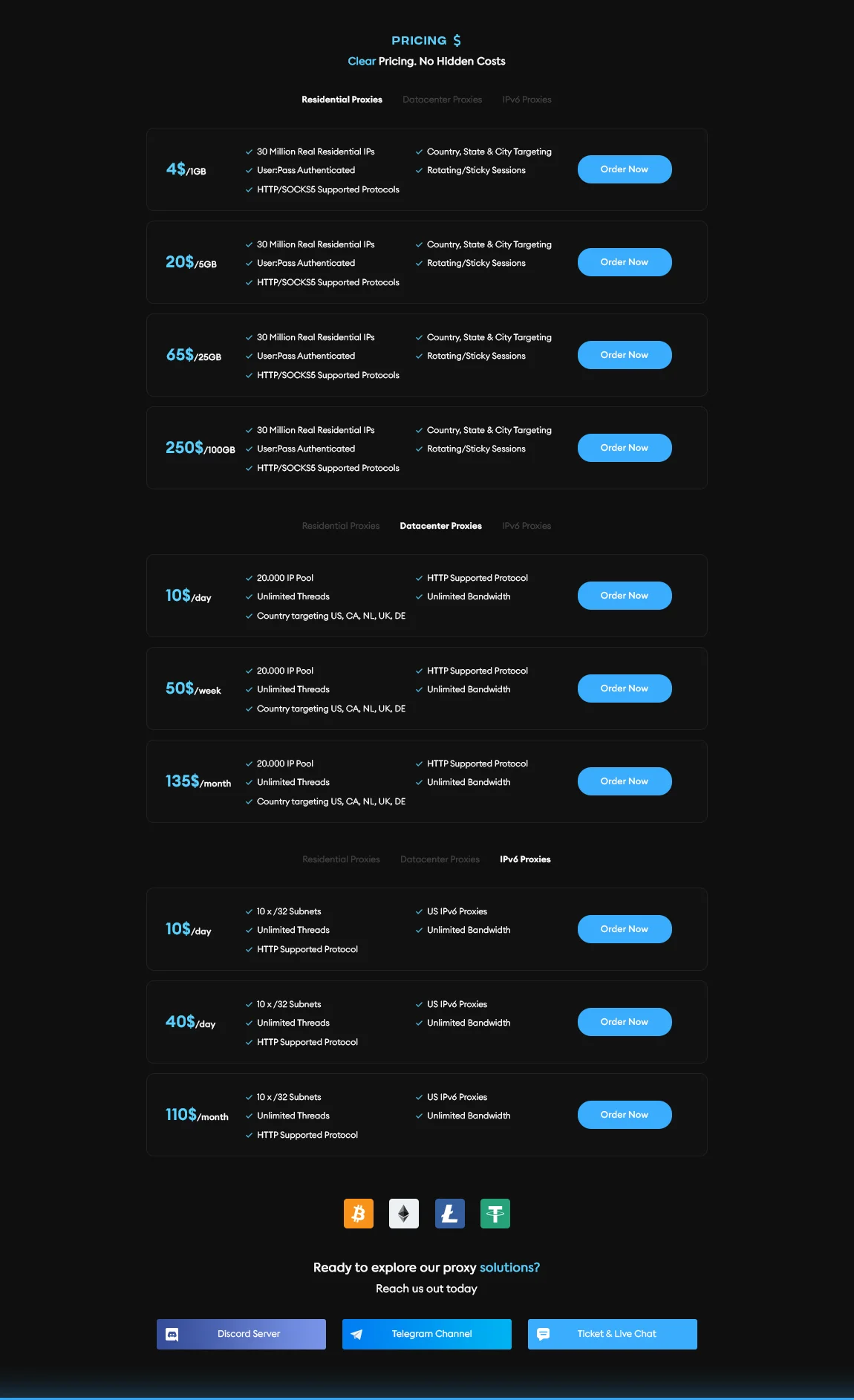Open Residential Proxies tab above datacenter plans
Viewport: 854px width, 1400px height.
tap(341, 526)
